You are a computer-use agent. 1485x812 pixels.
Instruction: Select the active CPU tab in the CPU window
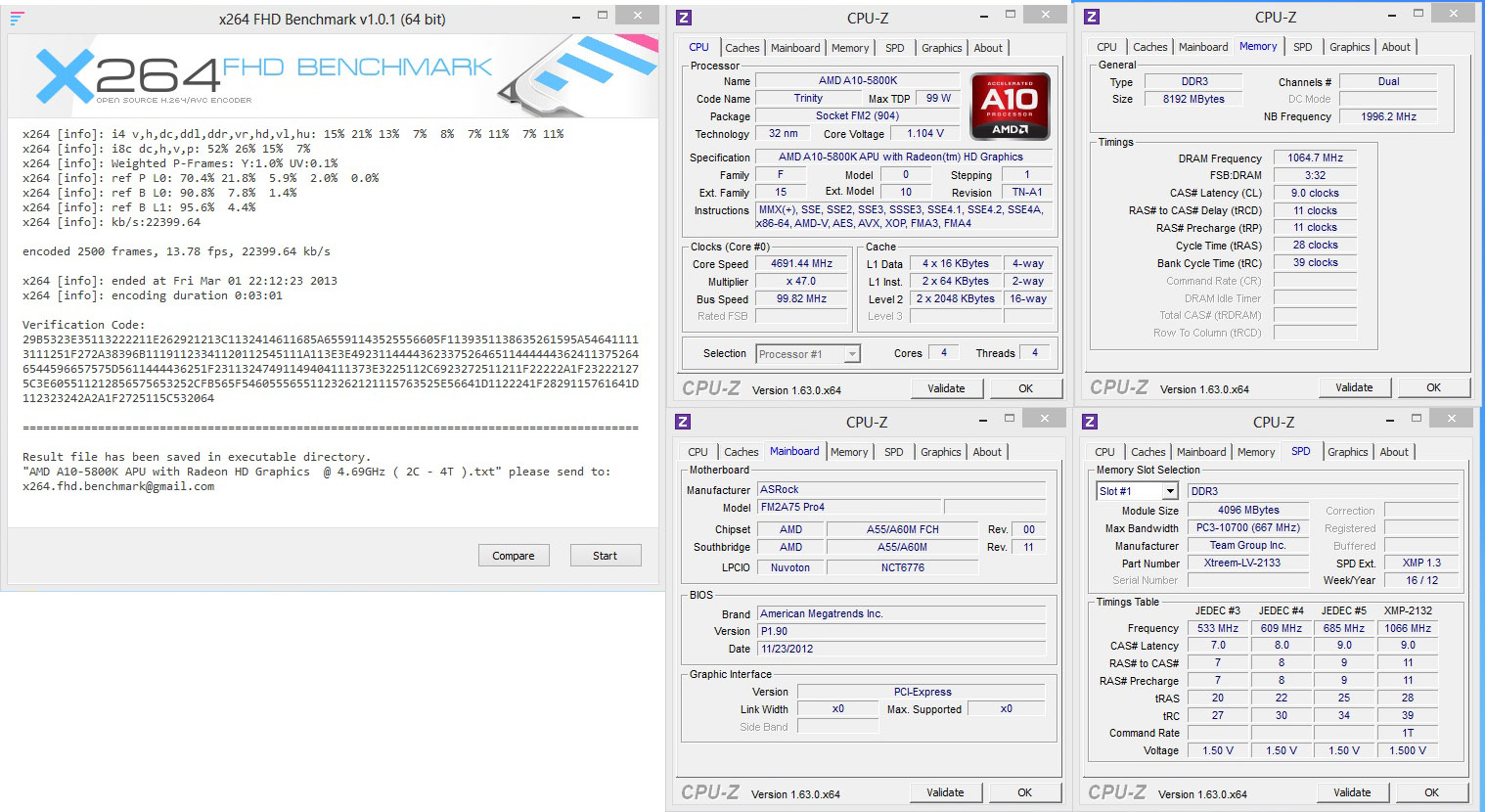click(x=698, y=47)
